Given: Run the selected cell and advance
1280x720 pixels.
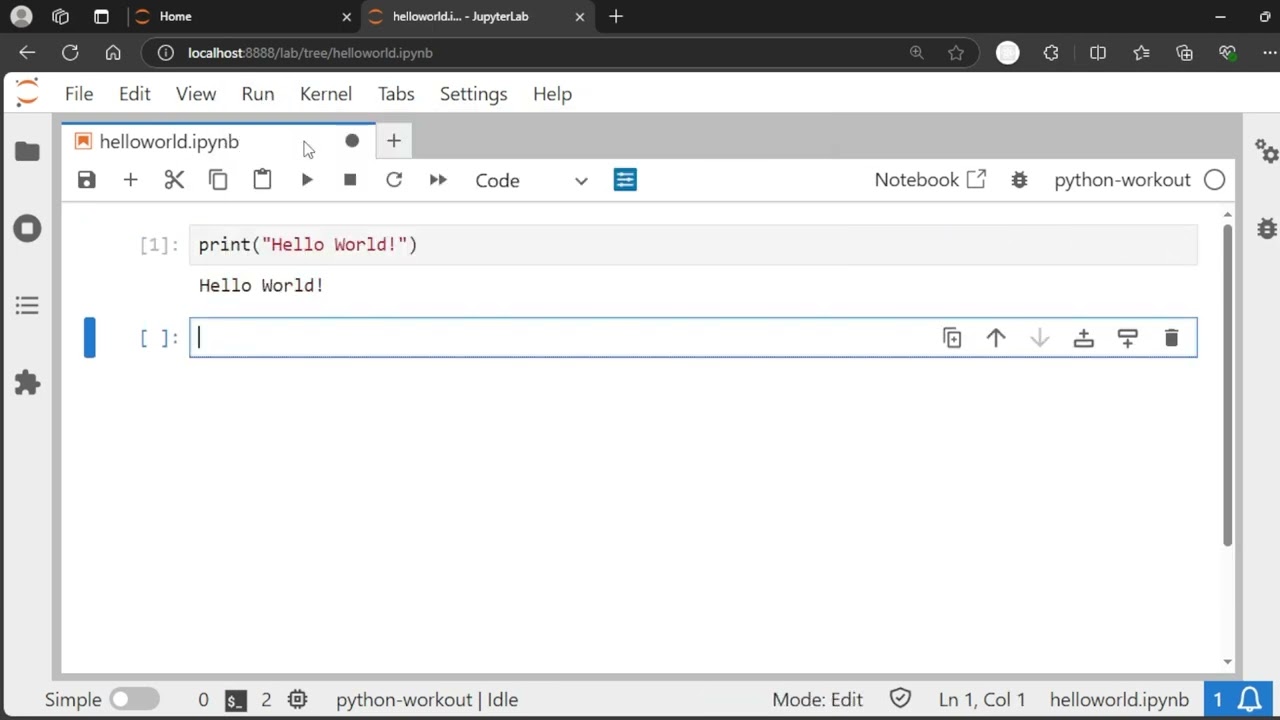Looking at the screenshot, I should click(306, 180).
